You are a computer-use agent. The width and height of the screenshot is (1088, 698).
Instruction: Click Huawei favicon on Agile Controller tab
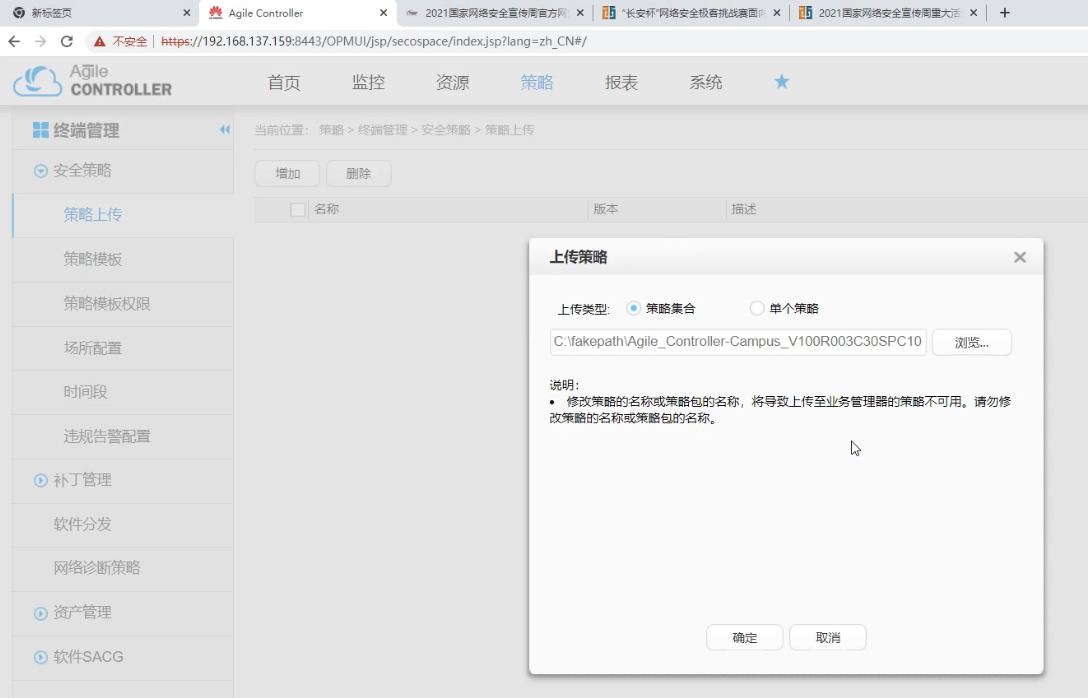[216, 12]
